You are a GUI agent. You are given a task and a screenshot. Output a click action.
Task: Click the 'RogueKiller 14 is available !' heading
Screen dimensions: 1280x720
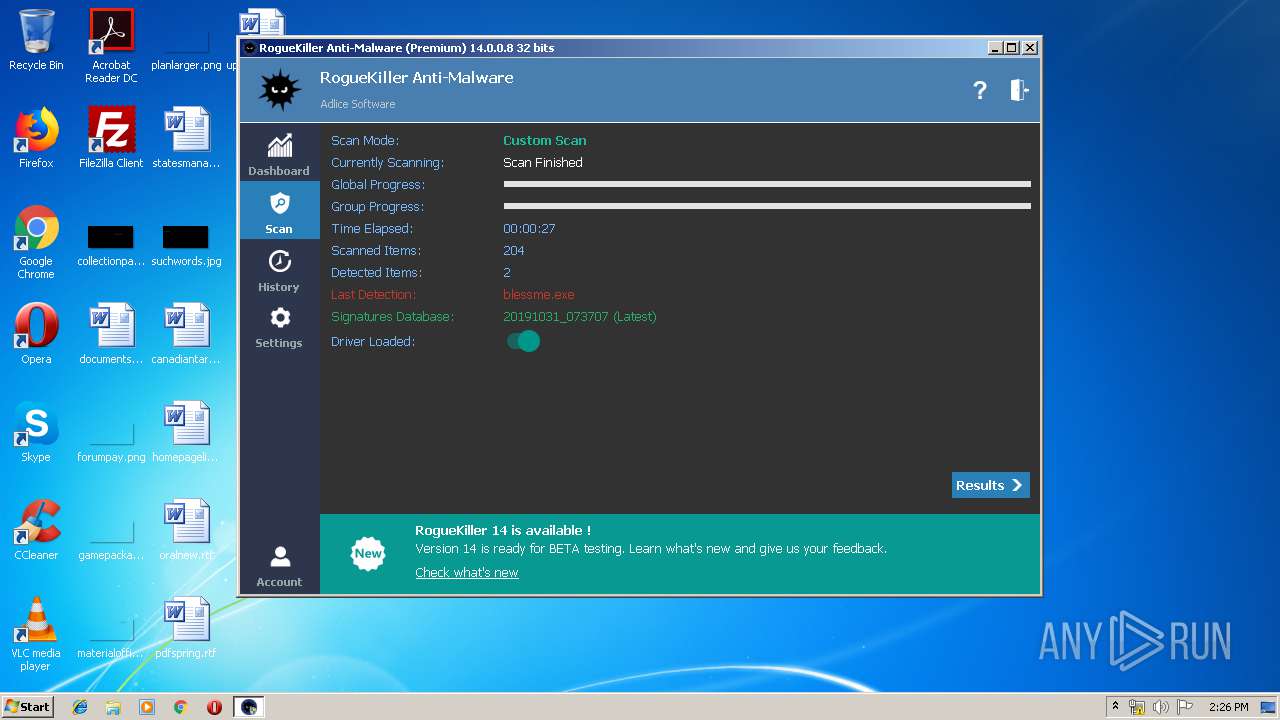click(503, 530)
